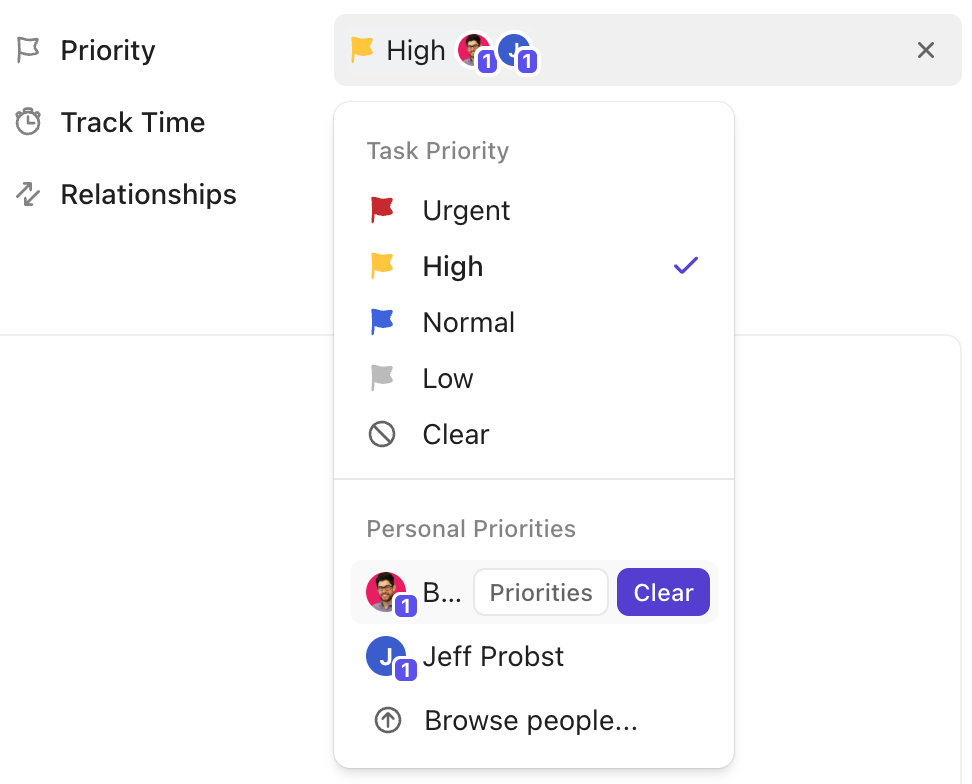Image resolution: width=972 pixels, height=784 pixels.
Task: Choose Low from the Task Priority list
Action: [x=447, y=377]
